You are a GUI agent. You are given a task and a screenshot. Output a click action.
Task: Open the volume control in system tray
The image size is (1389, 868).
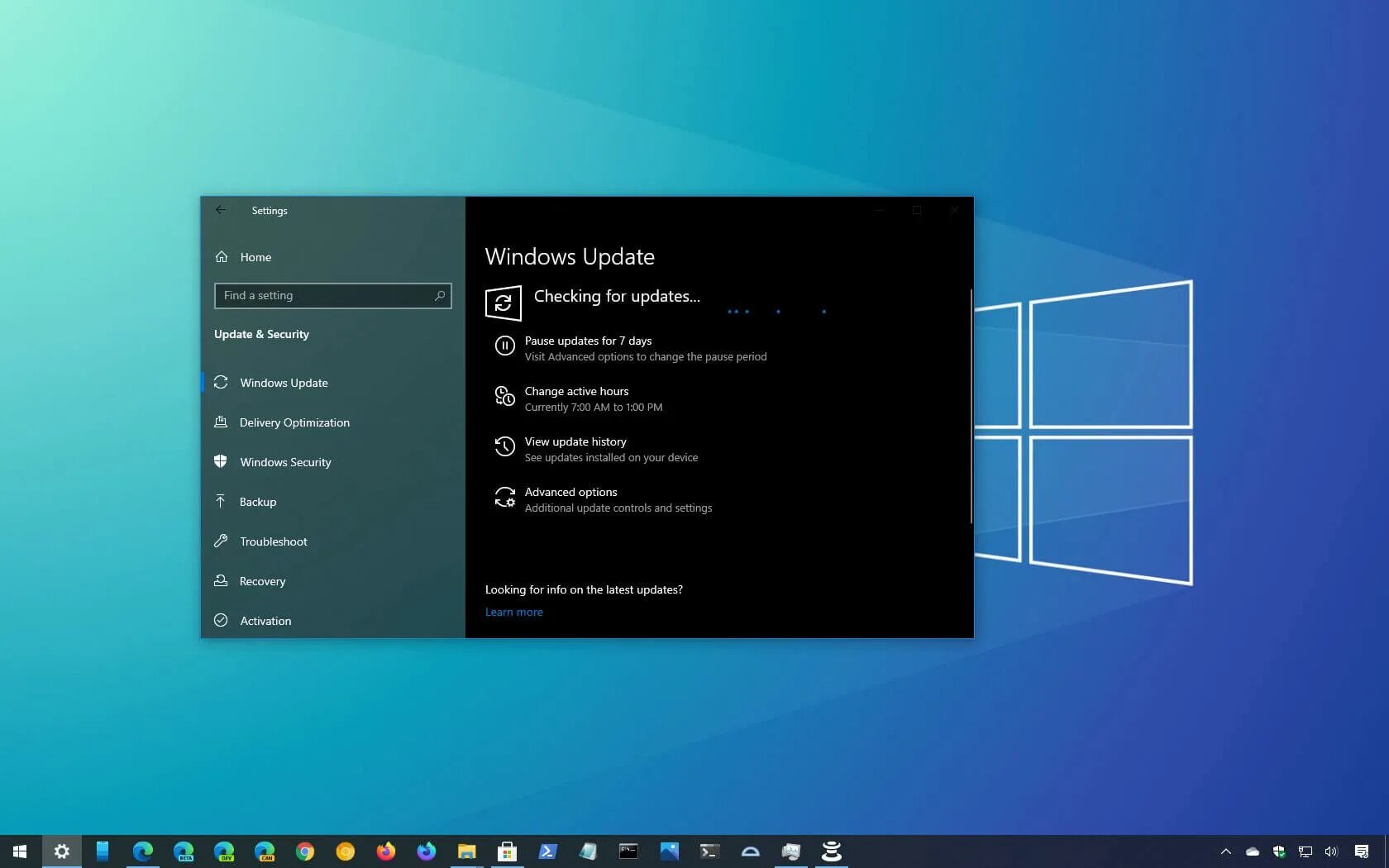[1331, 851]
